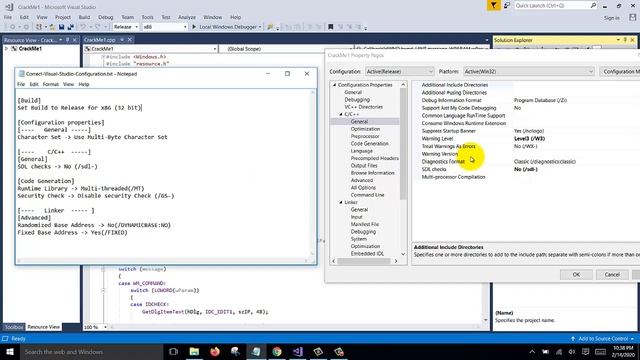Click the feedback icon beside the notifications flag

click(x=507, y=5)
